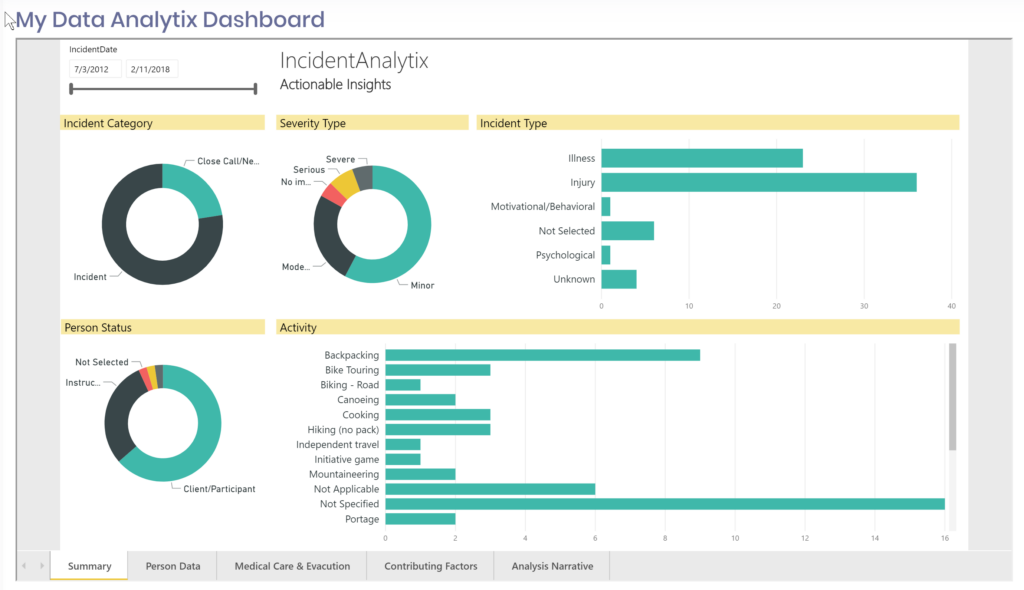
Task: Open Medical Care & Evacution tab
Action: click(292, 566)
